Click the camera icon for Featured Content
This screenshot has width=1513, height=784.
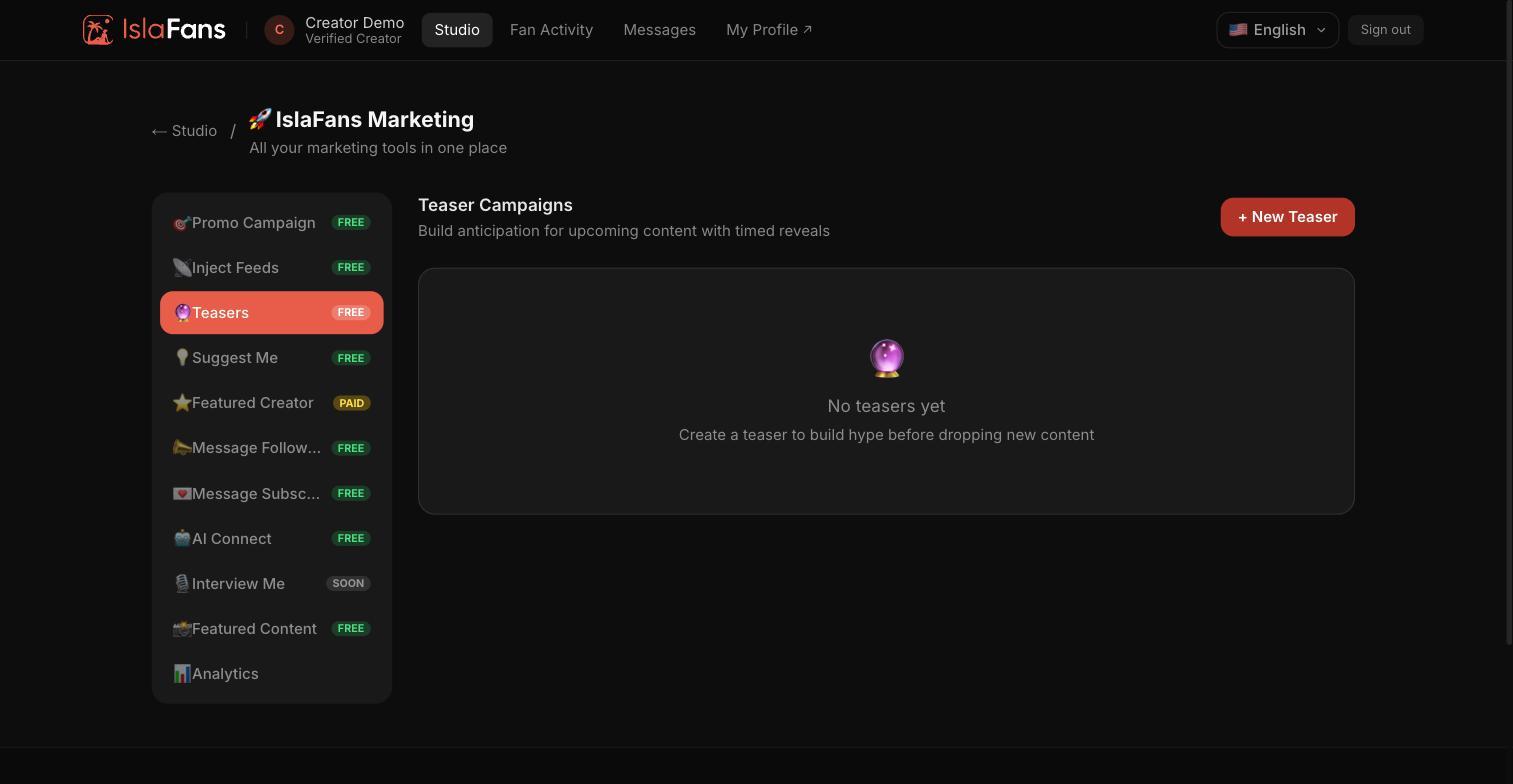(182, 629)
